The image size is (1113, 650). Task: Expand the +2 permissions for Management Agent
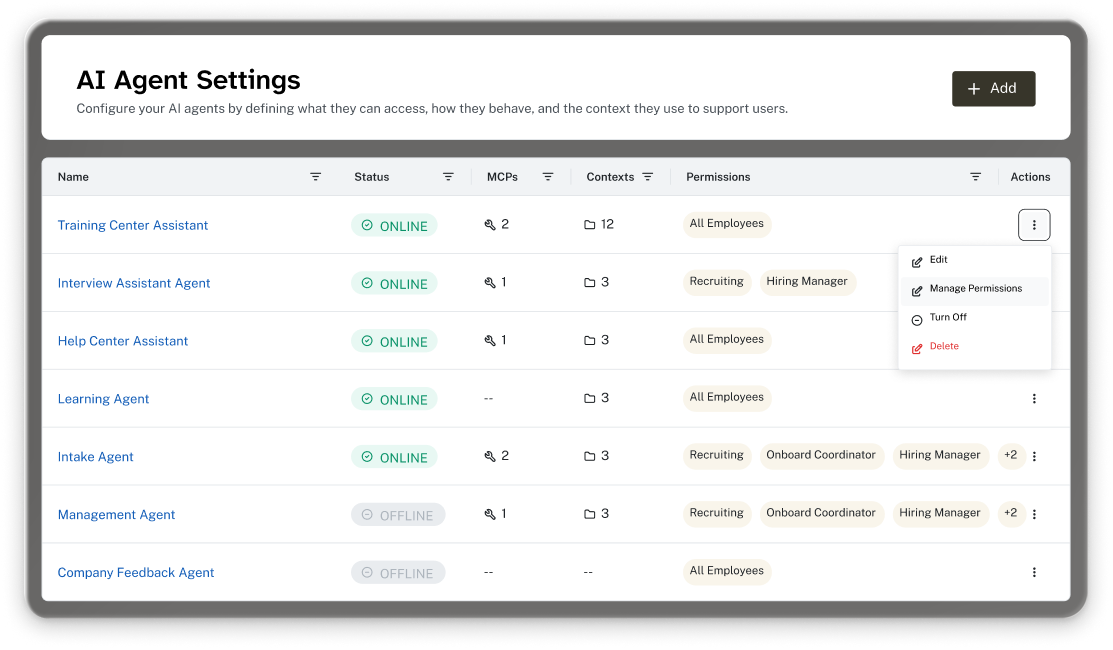[x=1010, y=514]
